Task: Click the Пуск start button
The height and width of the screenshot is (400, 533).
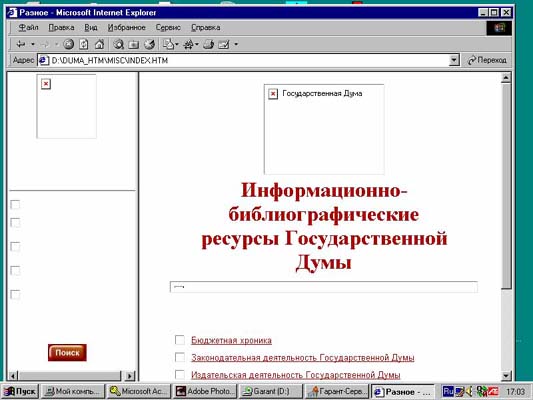Action: (20, 392)
